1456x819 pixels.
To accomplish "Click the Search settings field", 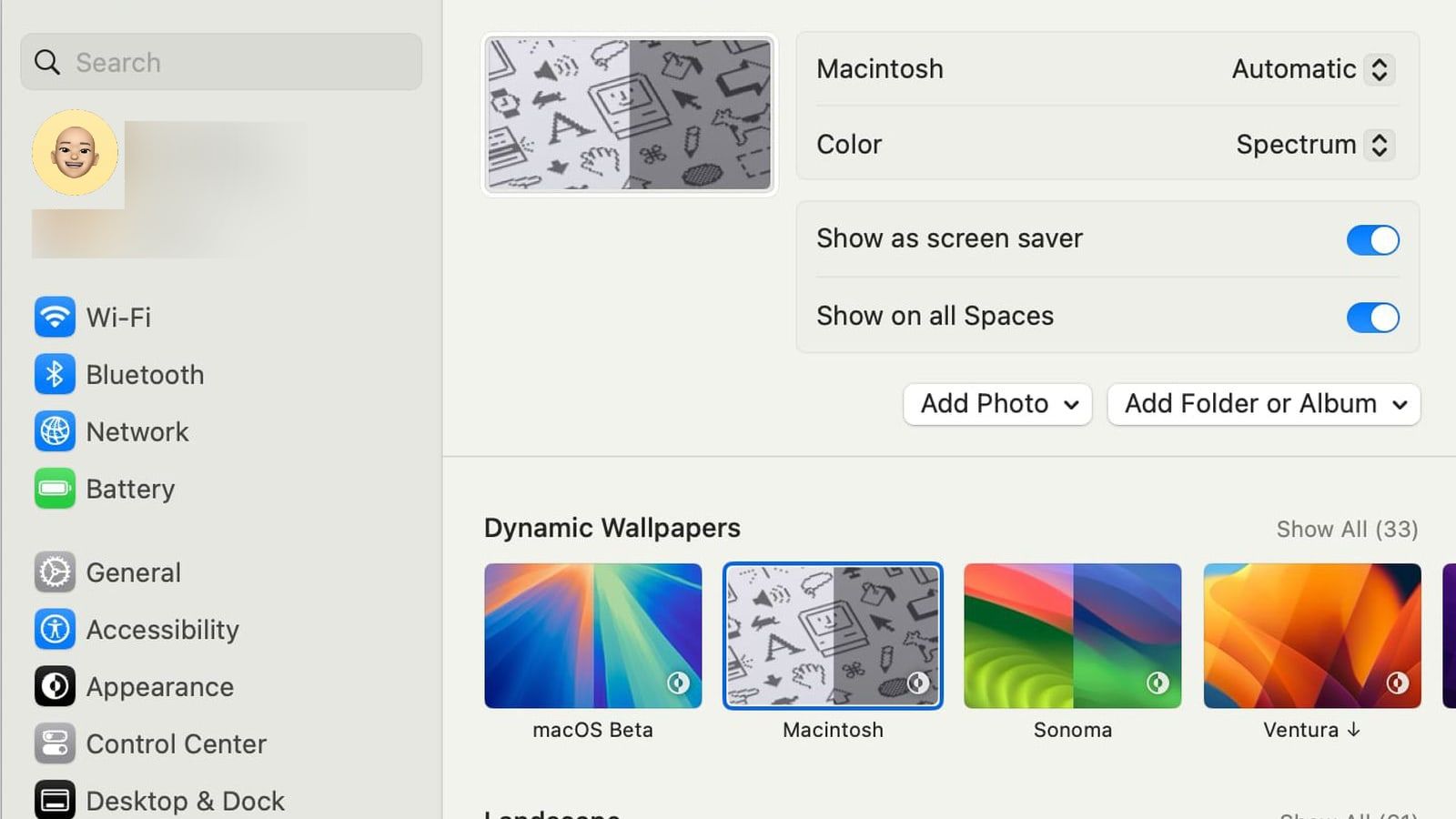I will click(221, 62).
